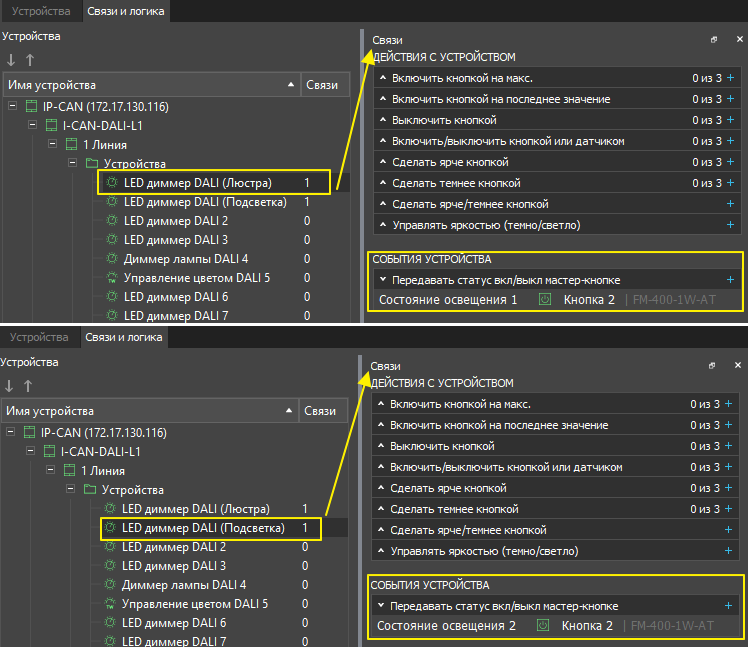Image resolution: width=748 pixels, height=647 pixels.
Task: Click the float icon of the upper Связи panel
Action: [x=714, y=39]
